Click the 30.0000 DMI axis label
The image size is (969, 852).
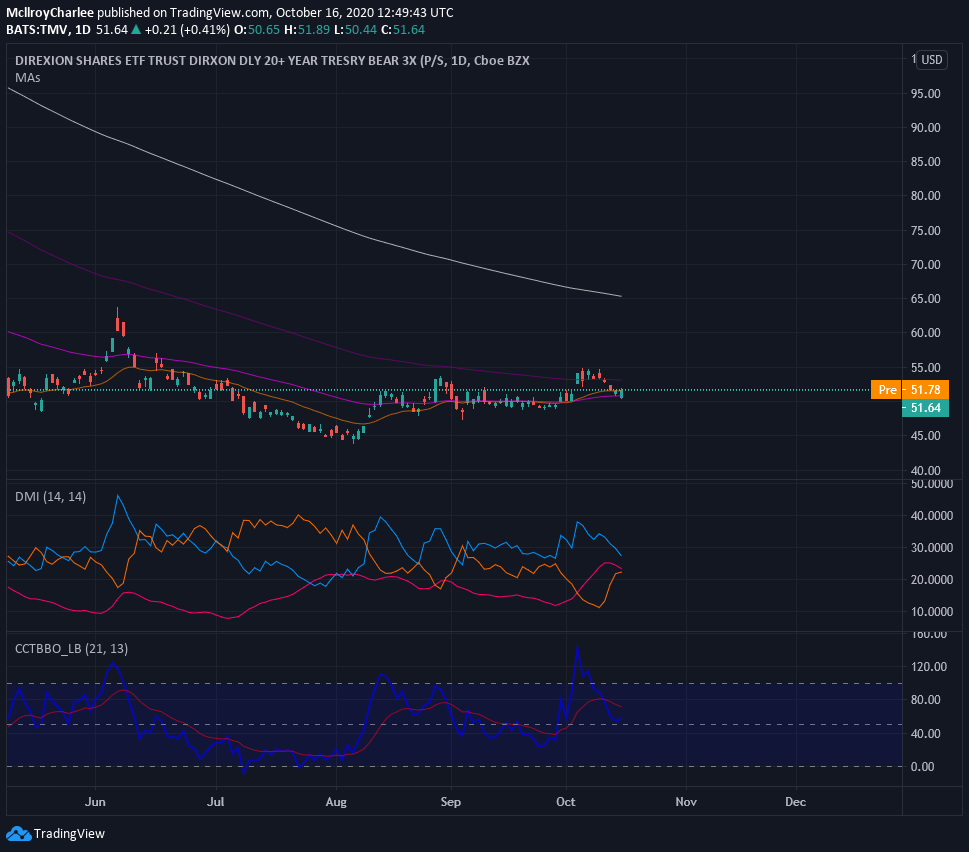932,547
